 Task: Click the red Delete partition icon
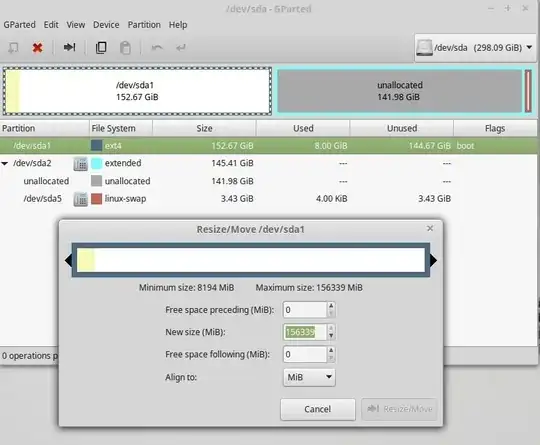click(37, 48)
